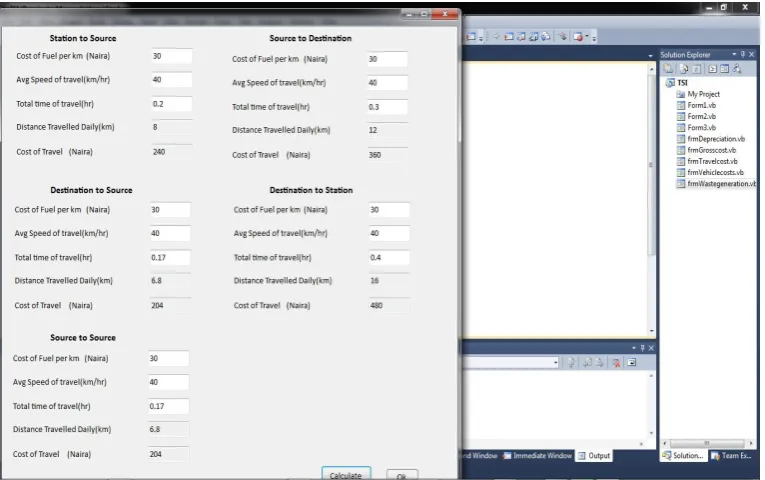Click right arrow of Solution Explorer horizontal scrollbar
This screenshot has width=765, height=480.
click(750, 443)
